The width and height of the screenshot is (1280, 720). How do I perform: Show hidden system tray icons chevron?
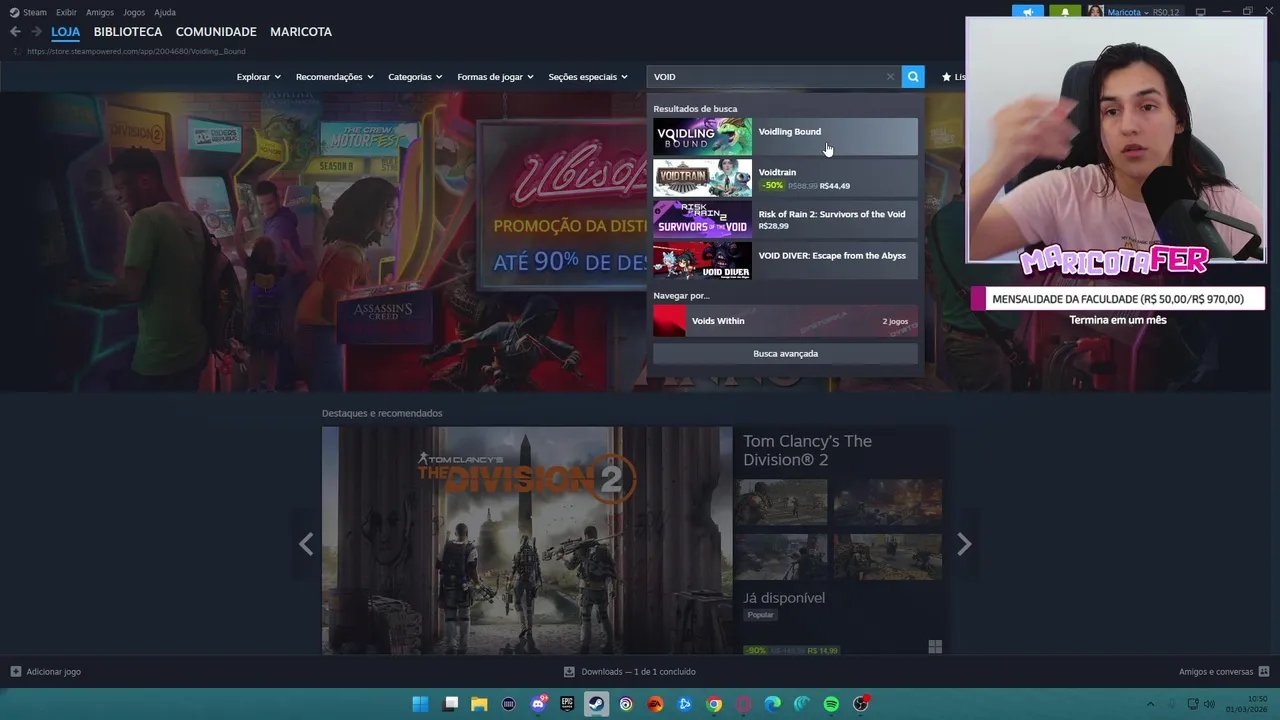1150,704
